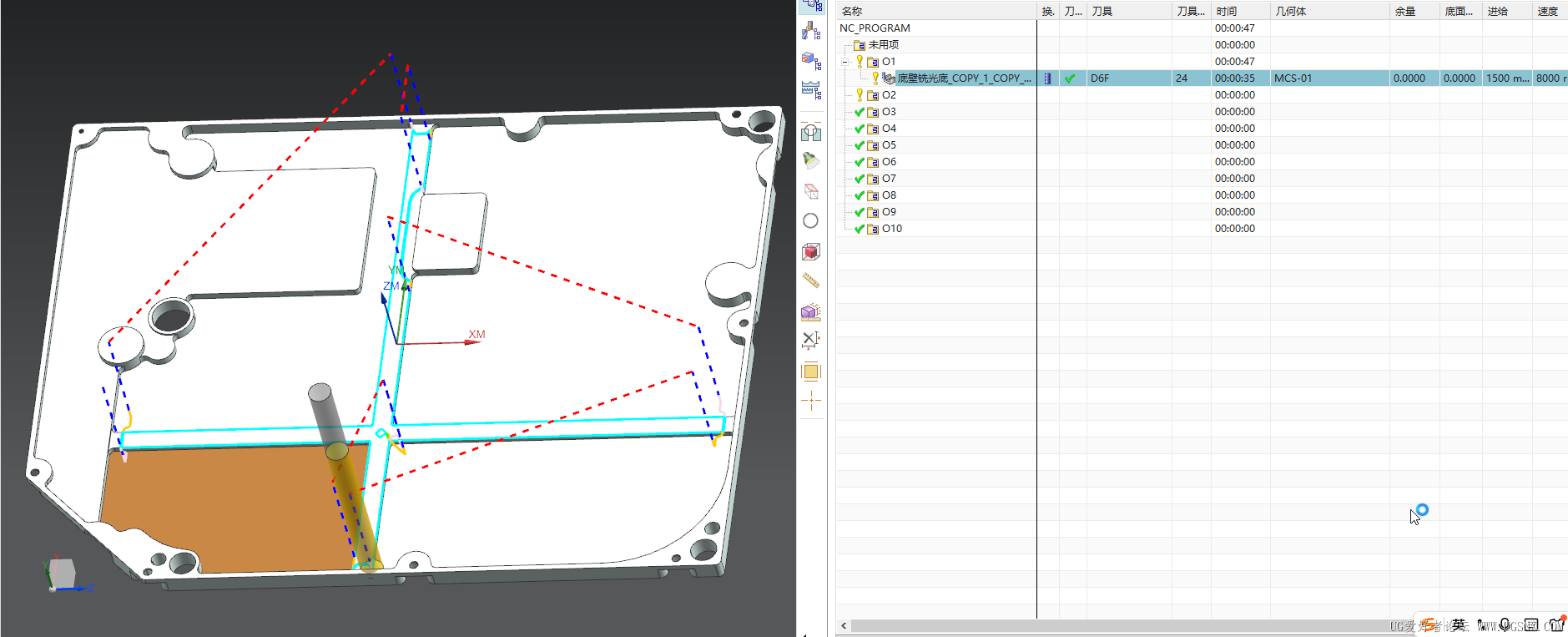The image size is (1568, 637).
Task: Click the circle outline icon in the sidebar
Action: (x=810, y=221)
